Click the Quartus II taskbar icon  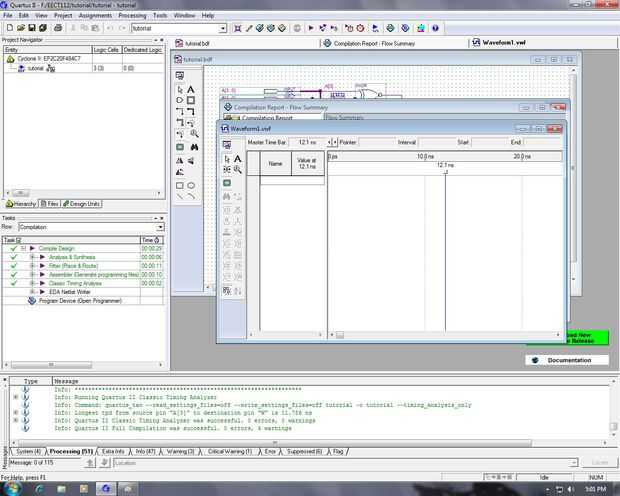tap(106, 489)
